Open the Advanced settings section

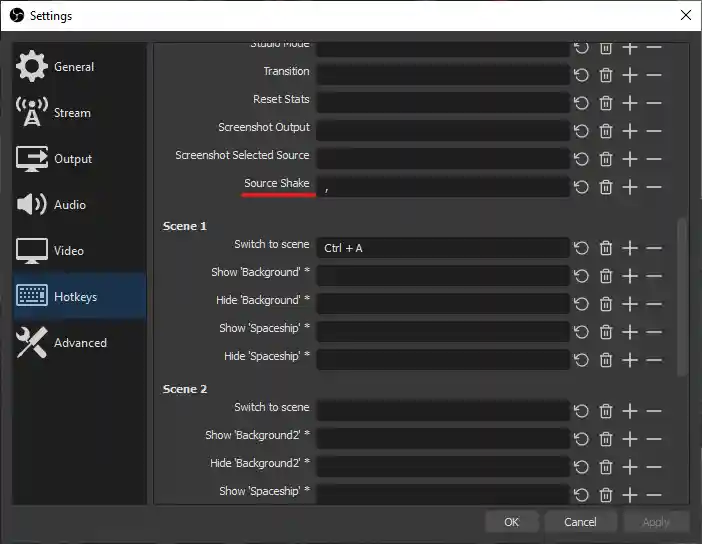(79, 343)
